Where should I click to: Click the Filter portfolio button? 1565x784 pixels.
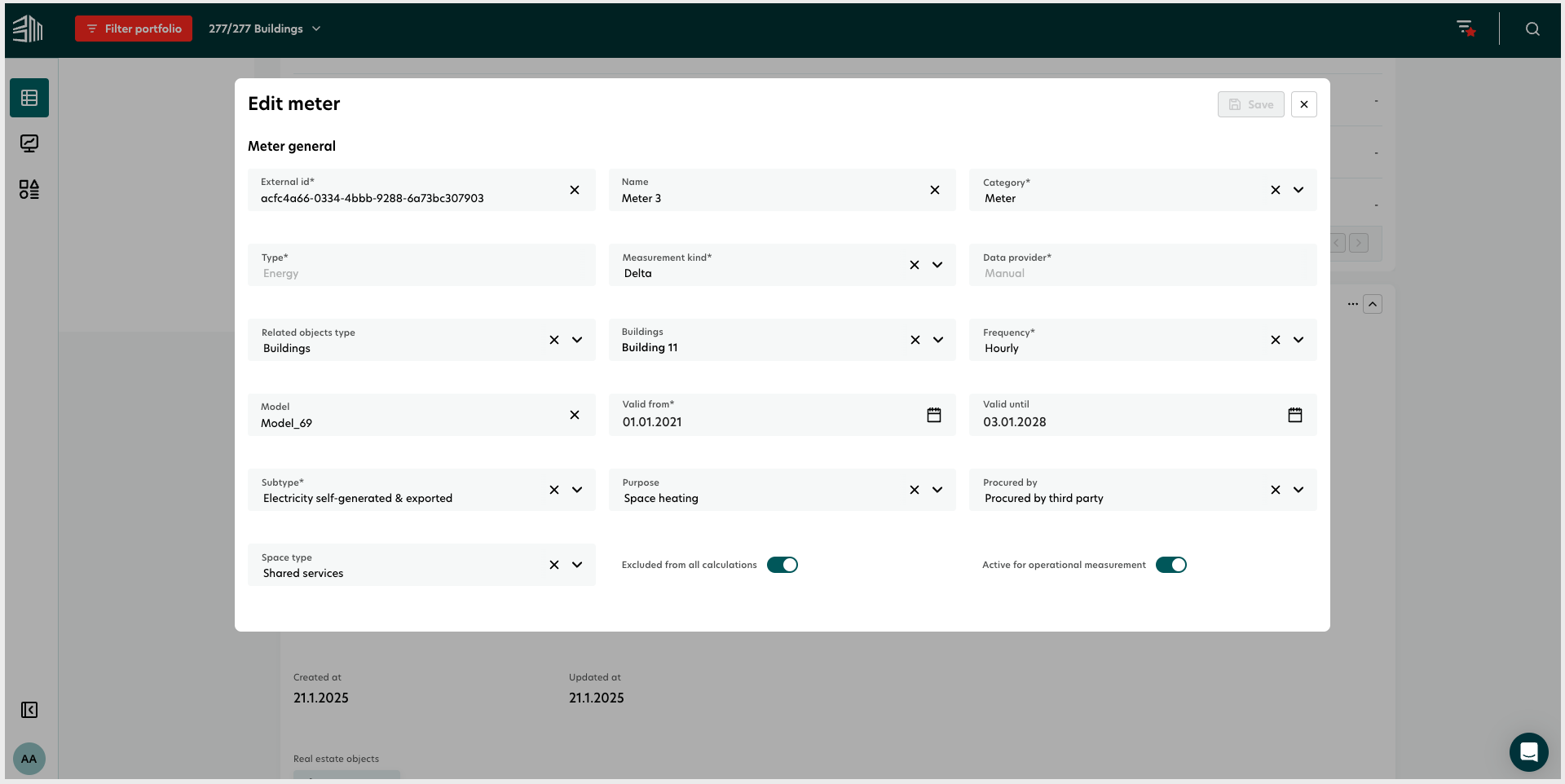(x=134, y=29)
